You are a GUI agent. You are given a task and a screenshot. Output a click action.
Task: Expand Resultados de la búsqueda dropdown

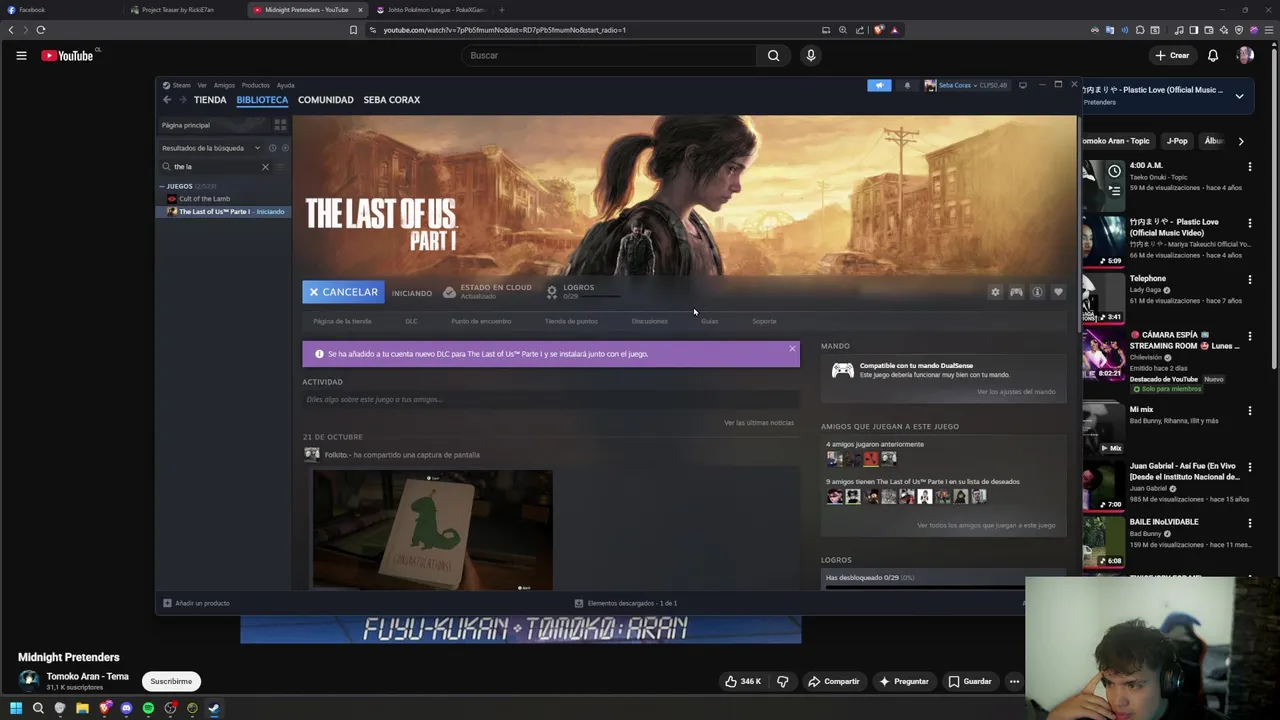pyautogui.click(x=257, y=148)
